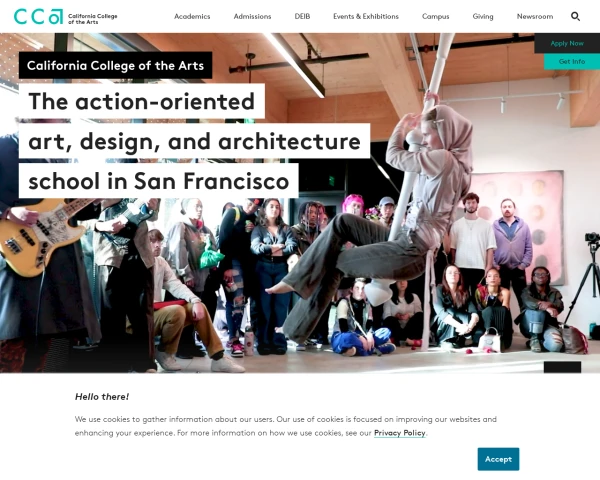Open the Academics menu
This screenshot has height=480, width=600.
coord(192,16)
